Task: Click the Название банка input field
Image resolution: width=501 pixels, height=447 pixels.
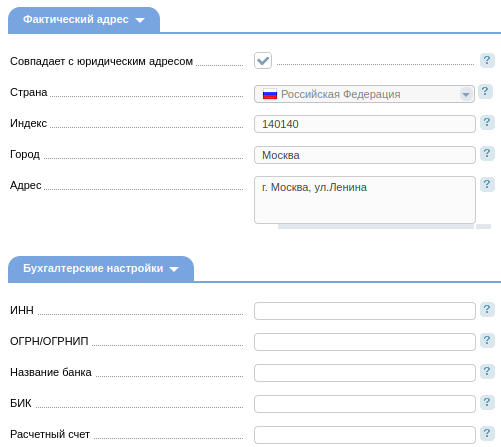Action: click(x=365, y=373)
